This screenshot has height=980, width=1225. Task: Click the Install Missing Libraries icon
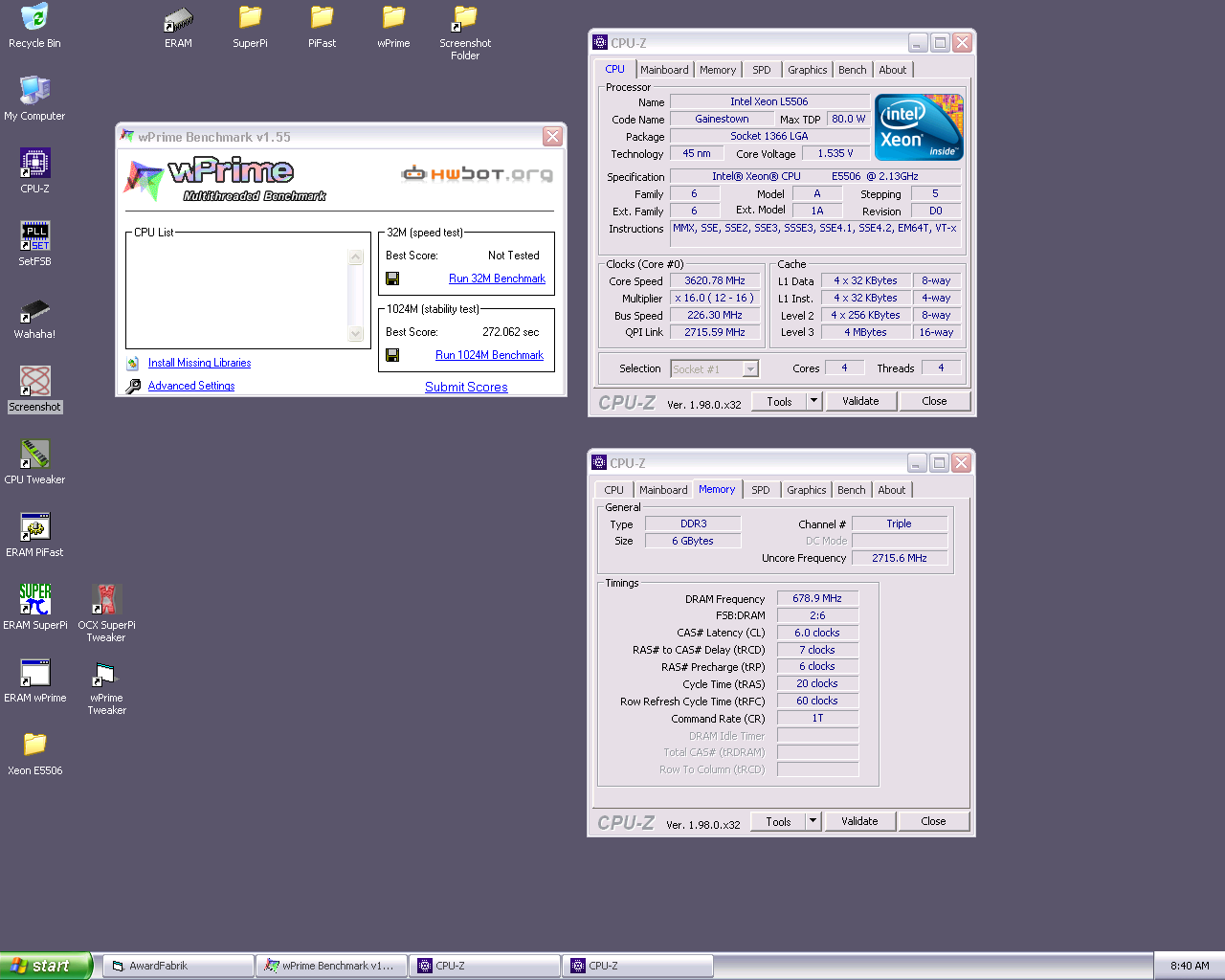pos(133,363)
